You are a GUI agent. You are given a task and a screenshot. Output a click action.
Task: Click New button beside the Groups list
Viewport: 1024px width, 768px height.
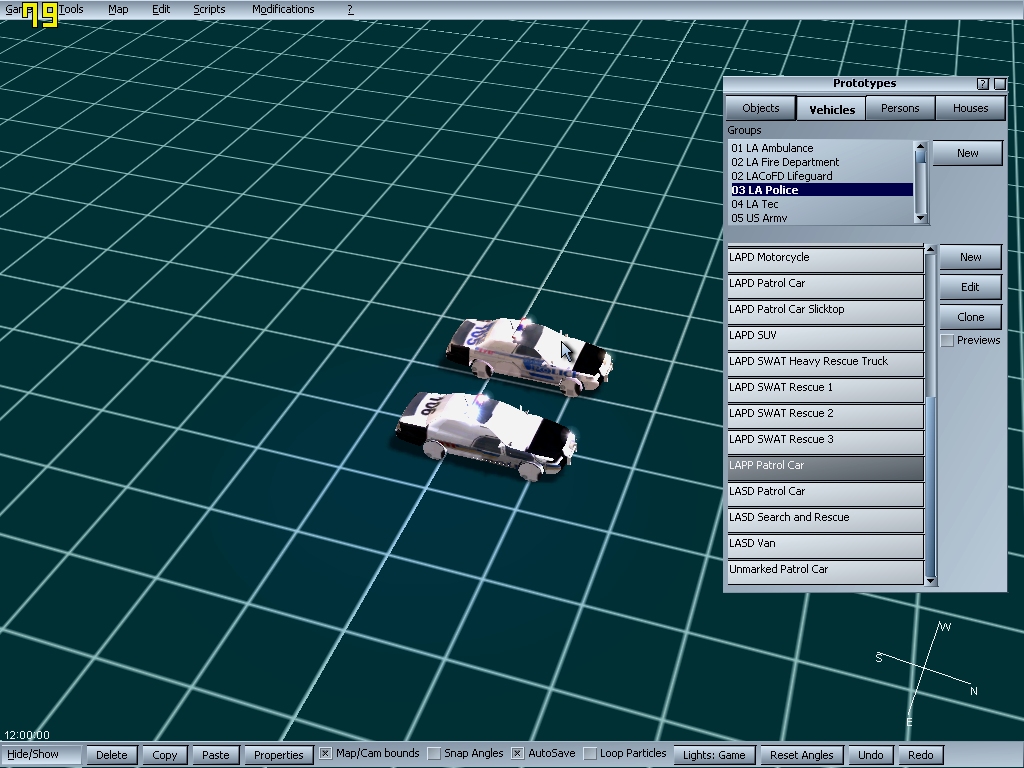[967, 153]
